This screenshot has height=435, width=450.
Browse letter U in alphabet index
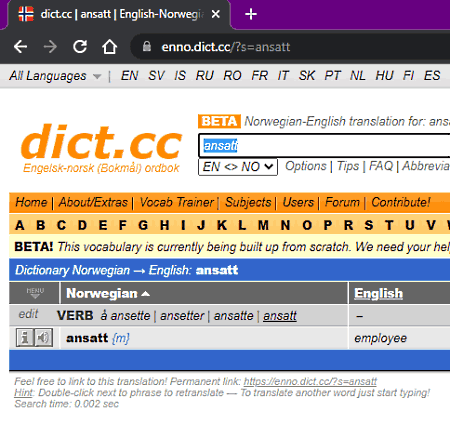click(x=410, y=226)
